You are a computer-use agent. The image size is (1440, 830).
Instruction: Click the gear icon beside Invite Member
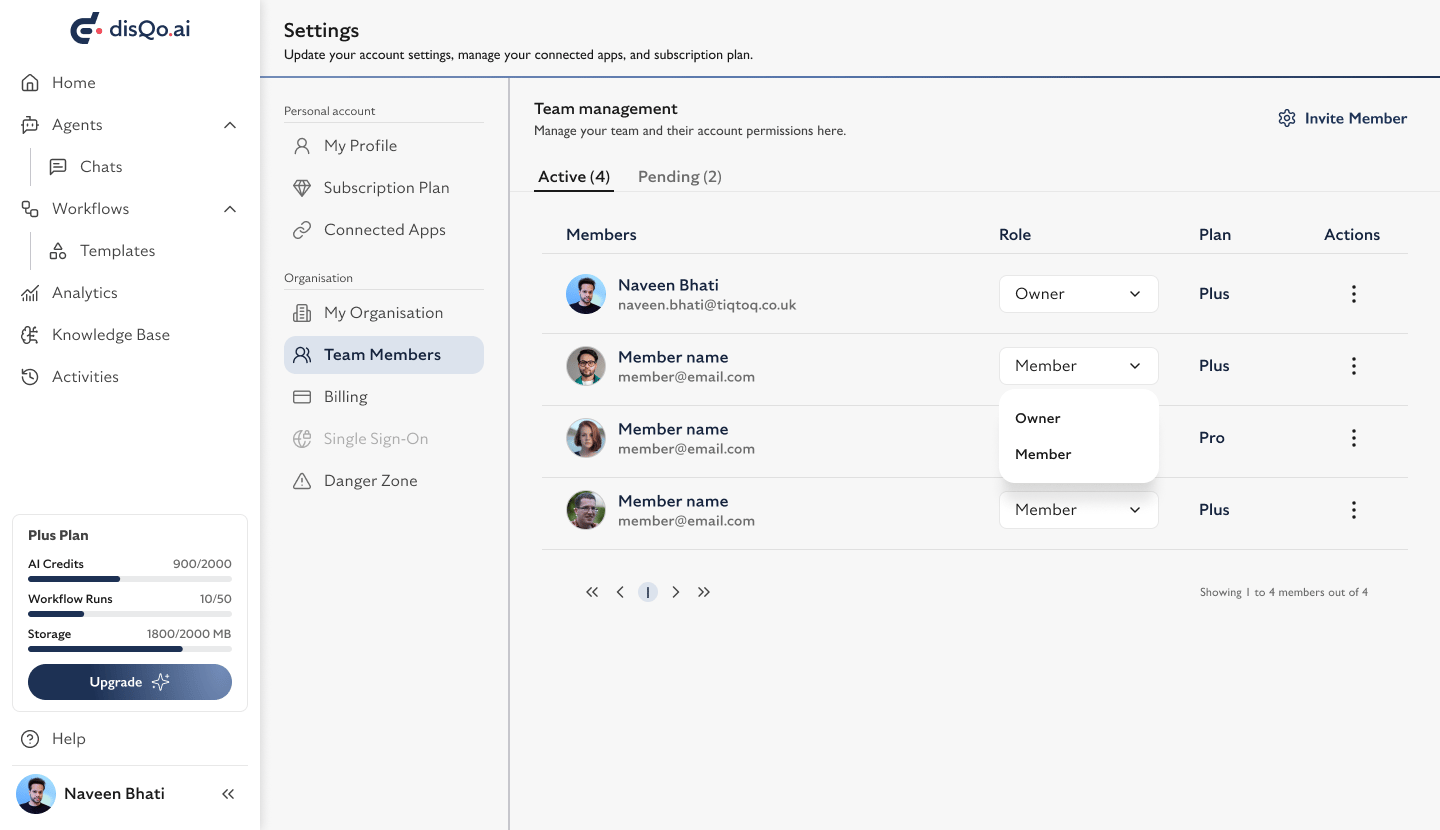point(1287,118)
